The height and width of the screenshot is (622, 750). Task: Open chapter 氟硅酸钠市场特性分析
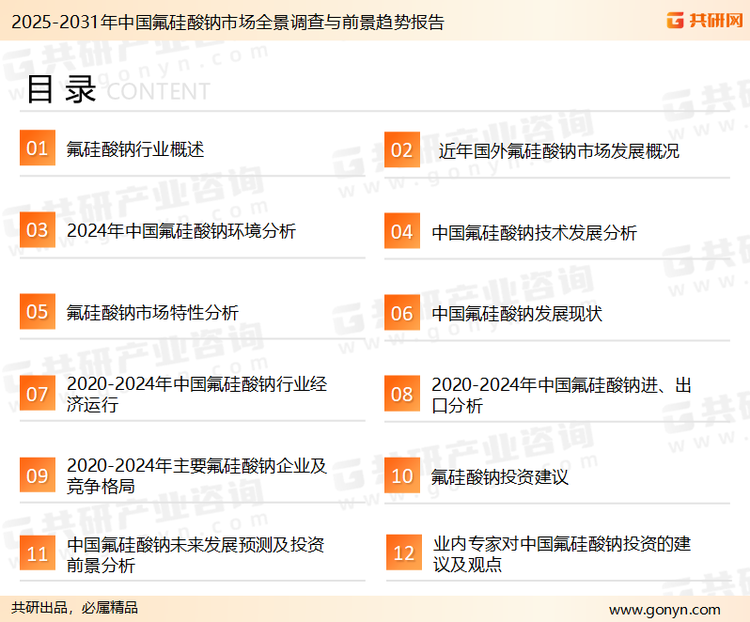153,313
